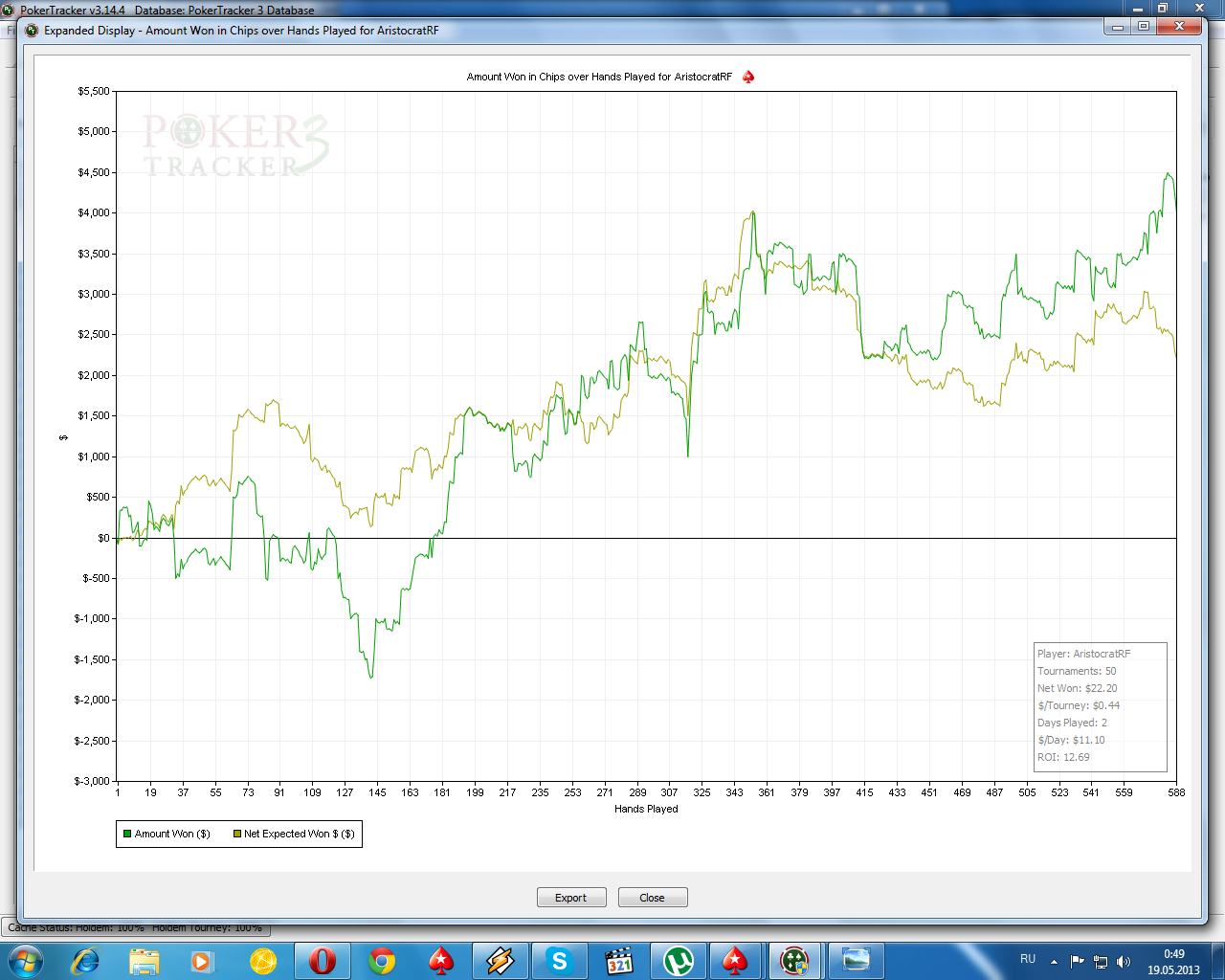This screenshot has height=980, width=1225.
Task: Click the 588 x-axis label
Action: [x=1176, y=792]
